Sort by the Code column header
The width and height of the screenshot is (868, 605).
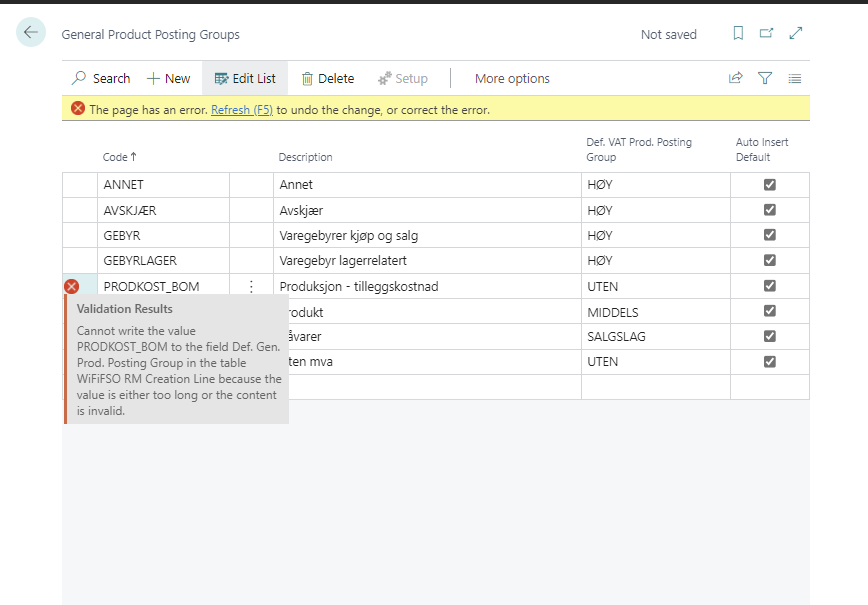point(120,157)
